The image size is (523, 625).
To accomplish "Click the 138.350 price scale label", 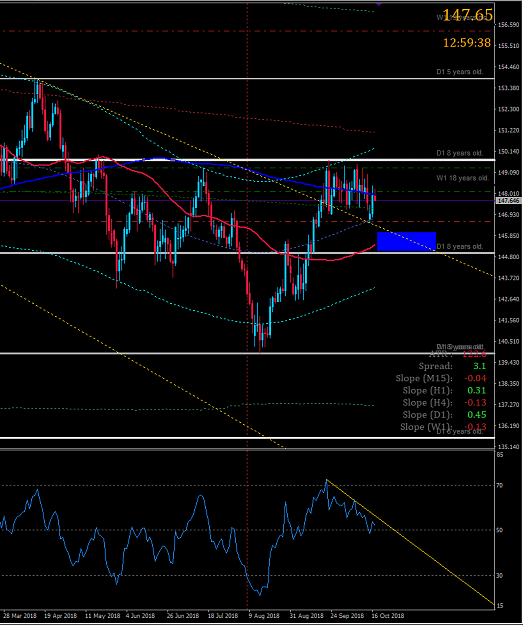I will coord(509,384).
